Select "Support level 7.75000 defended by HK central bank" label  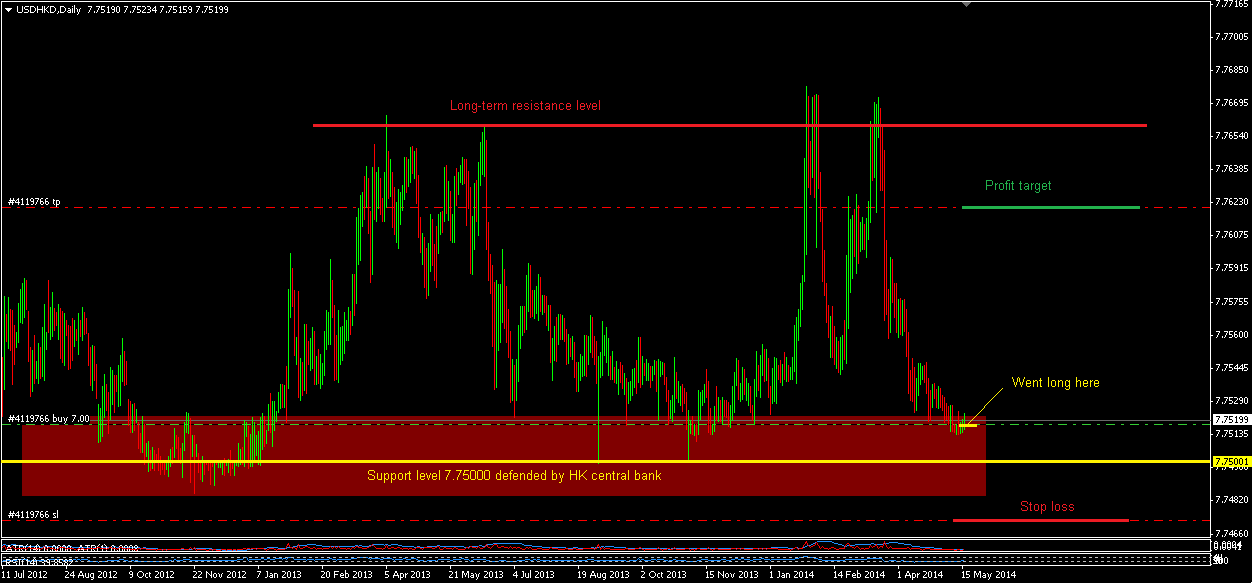[x=514, y=476]
